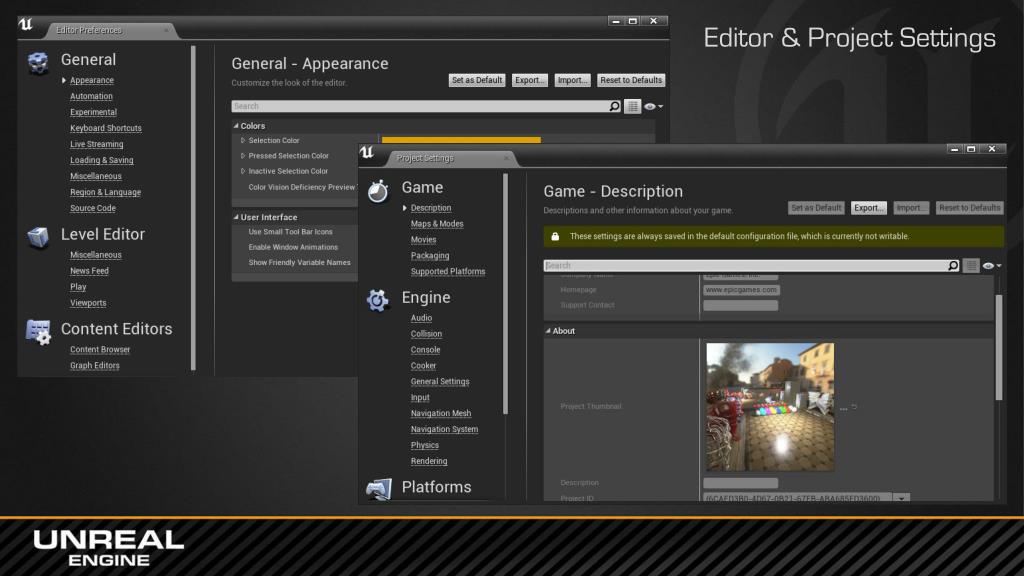The height and width of the screenshot is (576, 1024).
Task: Click the Project Thumbnail image
Action: [x=769, y=406]
